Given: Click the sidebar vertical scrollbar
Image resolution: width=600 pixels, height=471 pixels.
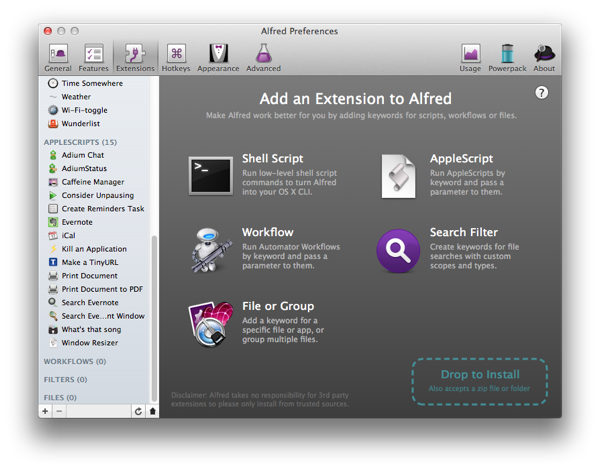Looking at the screenshot, I should (x=154, y=318).
